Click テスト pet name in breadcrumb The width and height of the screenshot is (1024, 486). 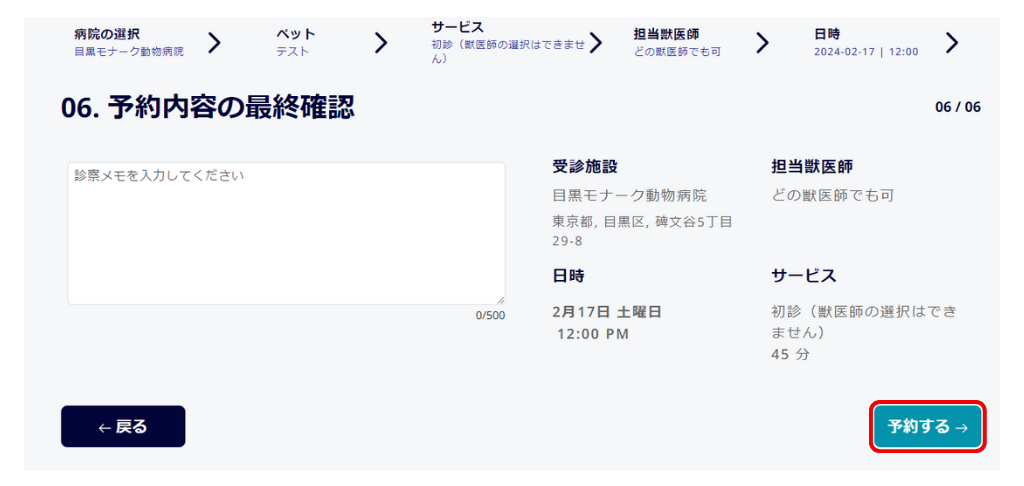coord(292,52)
